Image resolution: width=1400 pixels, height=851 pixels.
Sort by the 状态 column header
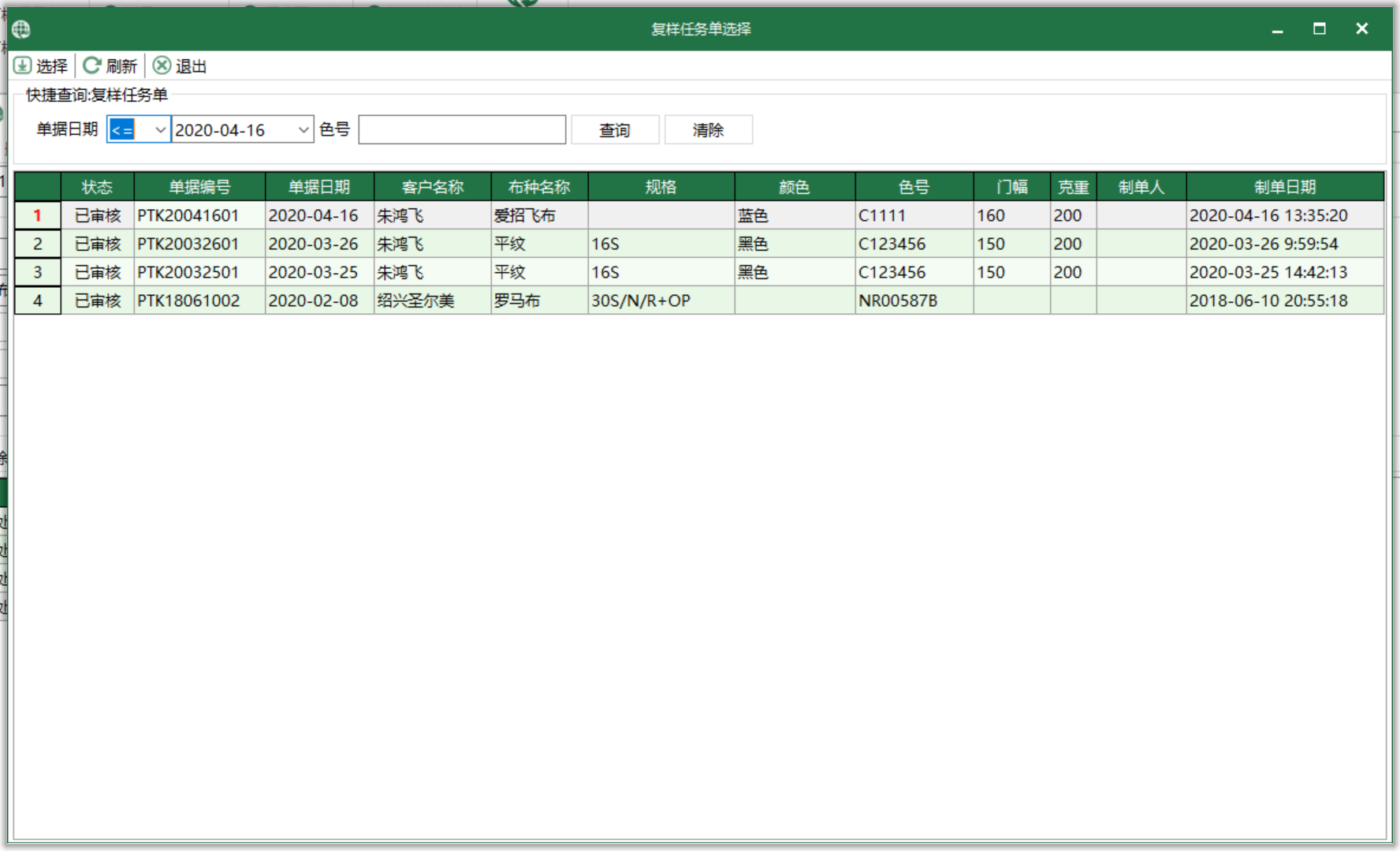pyautogui.click(x=98, y=187)
